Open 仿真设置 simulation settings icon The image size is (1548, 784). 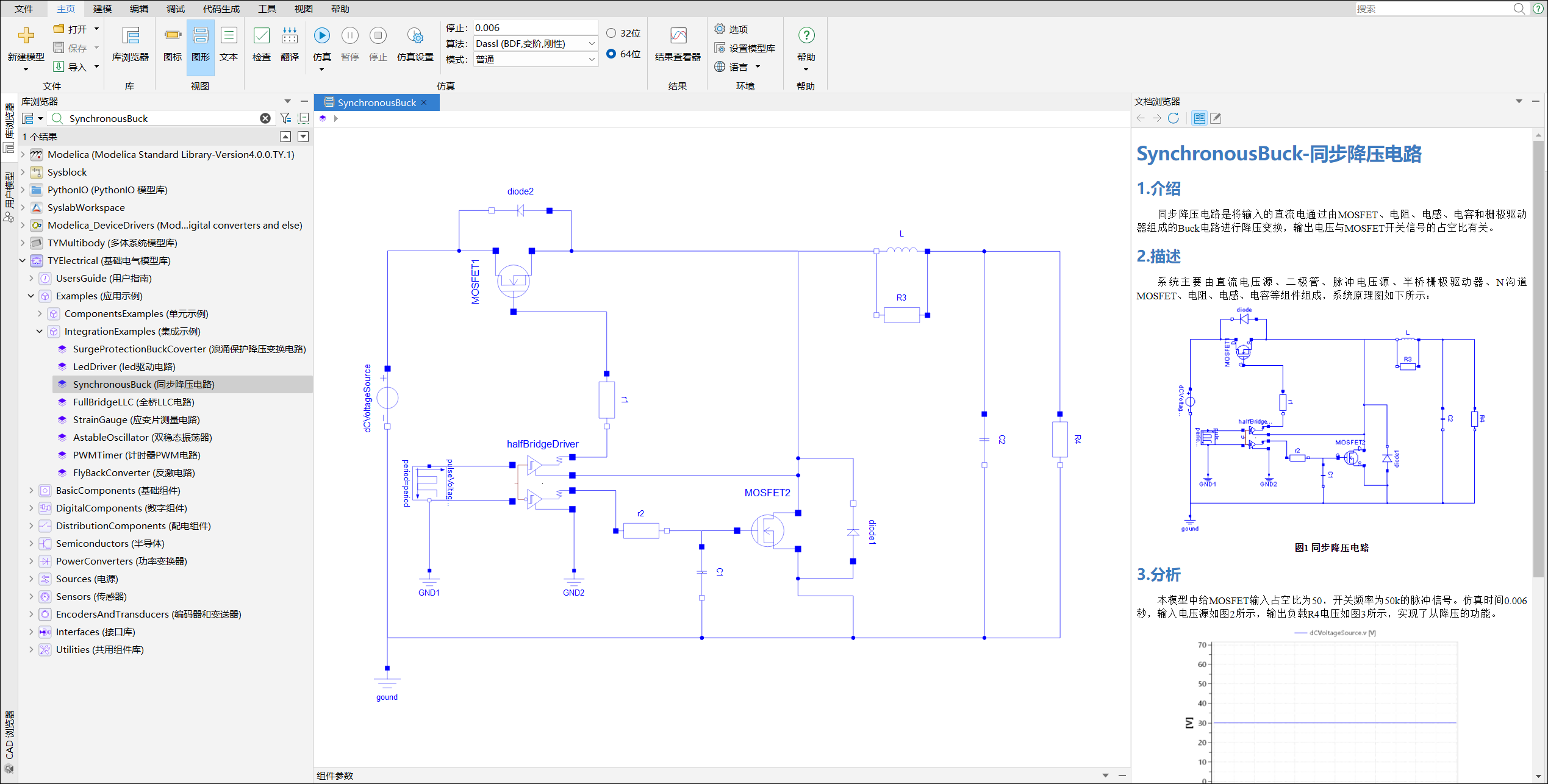(415, 37)
